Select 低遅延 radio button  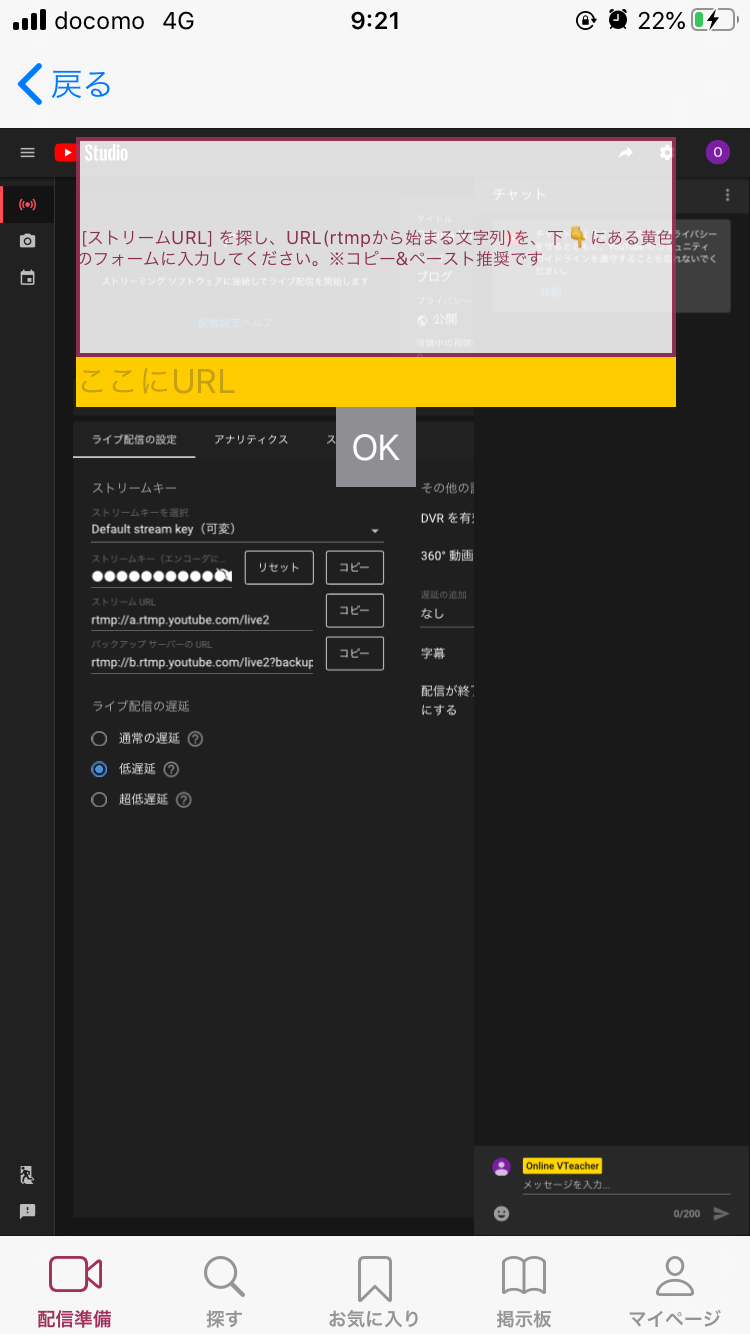coord(99,769)
